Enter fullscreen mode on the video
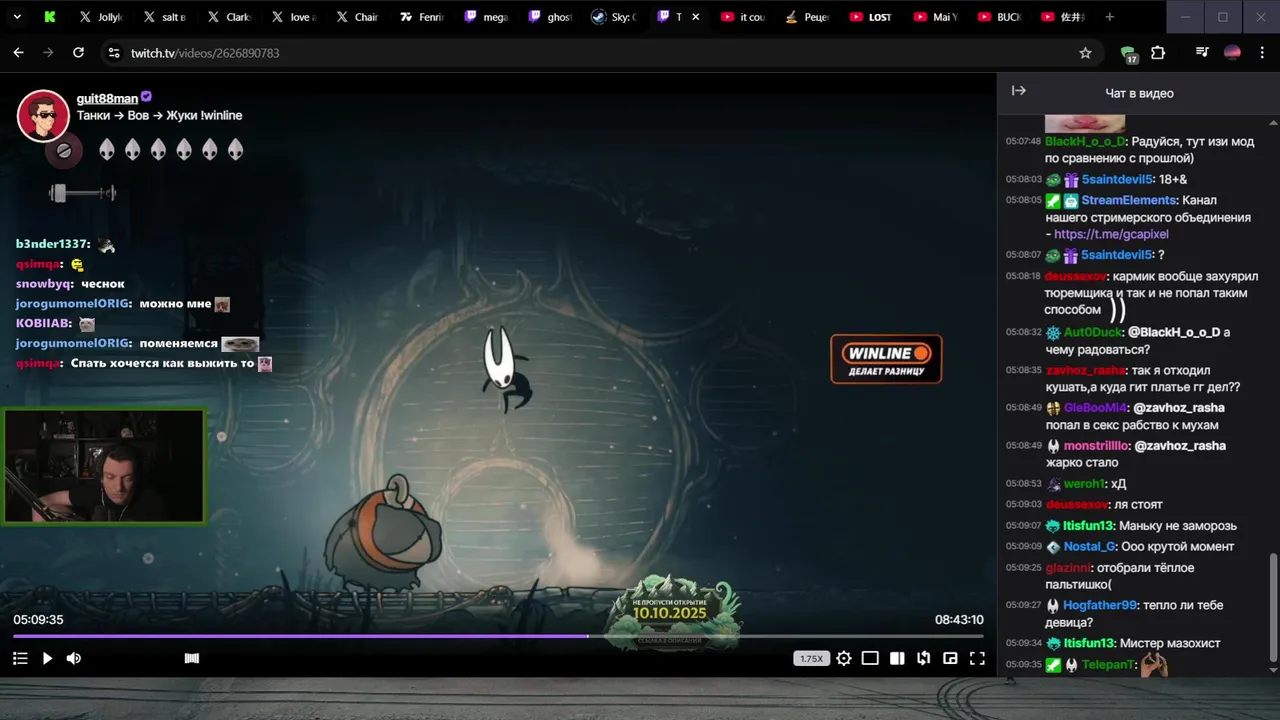 977,658
